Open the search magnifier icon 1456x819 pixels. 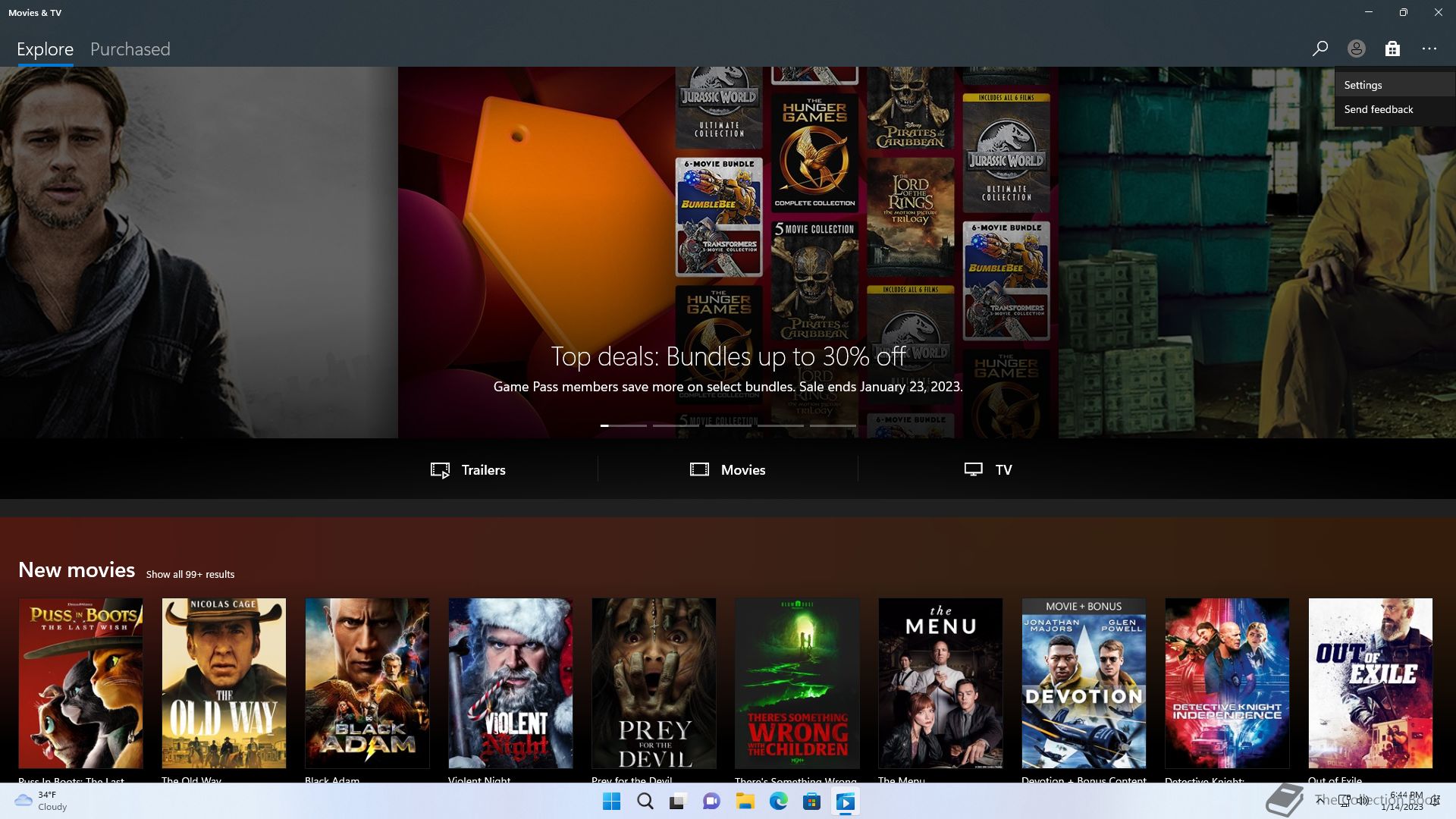(1319, 49)
